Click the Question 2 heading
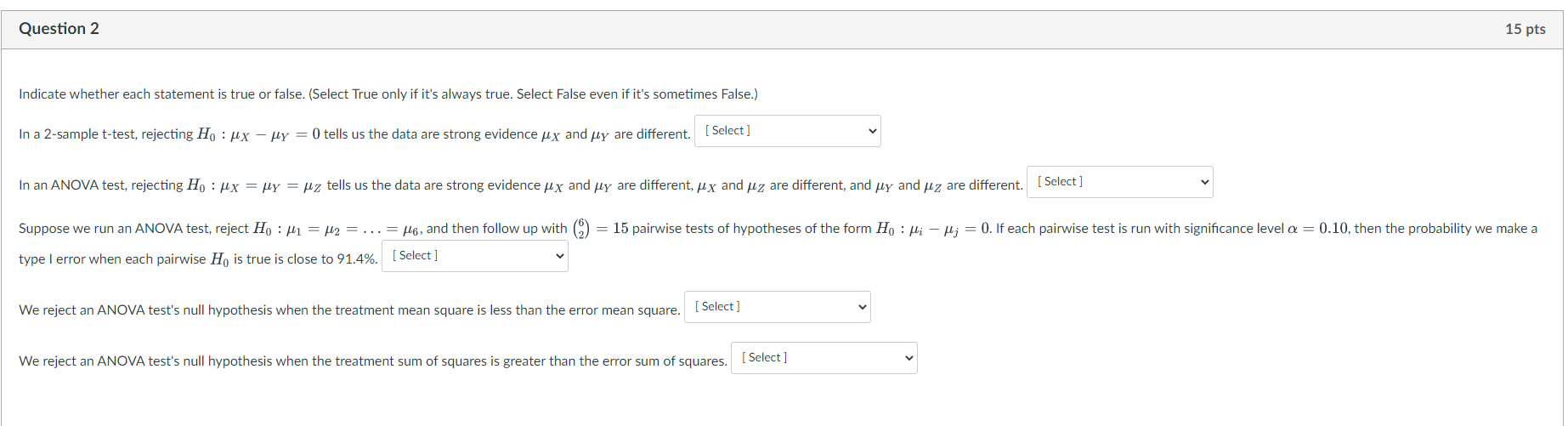Image resolution: width=1568 pixels, height=426 pixels. pos(59,29)
